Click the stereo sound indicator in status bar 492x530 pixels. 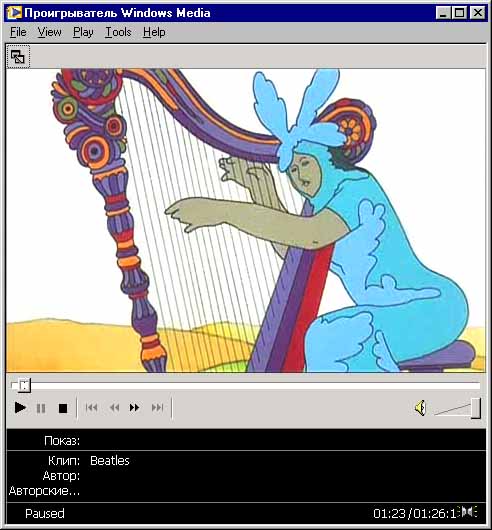tap(469, 512)
